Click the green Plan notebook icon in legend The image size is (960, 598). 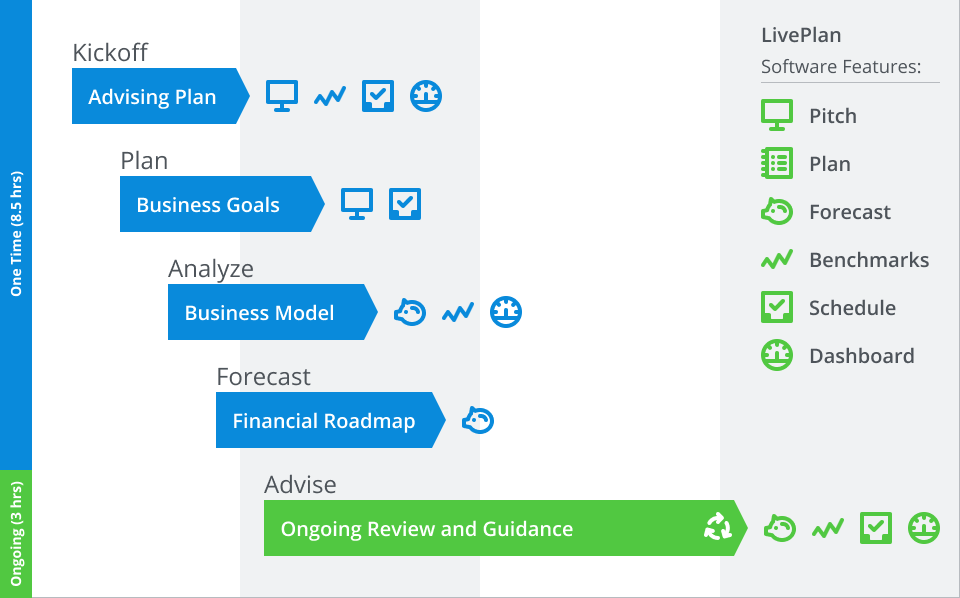pos(777,164)
